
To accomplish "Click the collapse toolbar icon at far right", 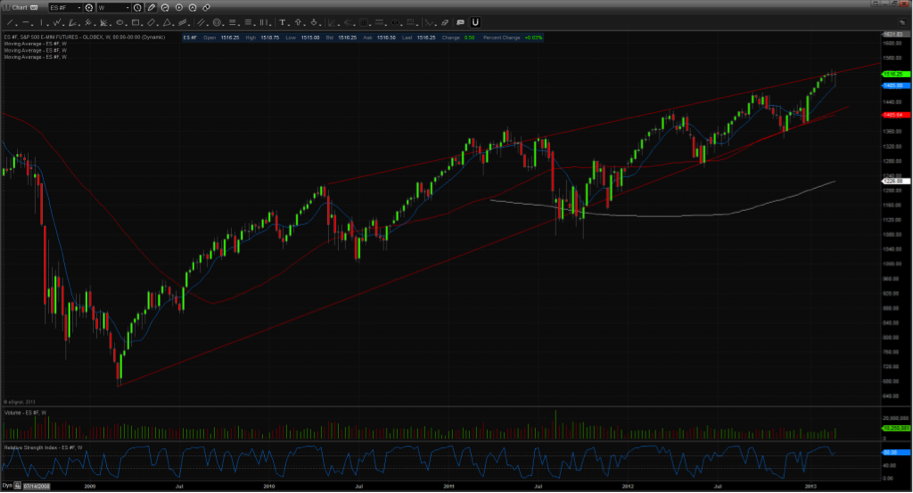I will coord(903,23).
